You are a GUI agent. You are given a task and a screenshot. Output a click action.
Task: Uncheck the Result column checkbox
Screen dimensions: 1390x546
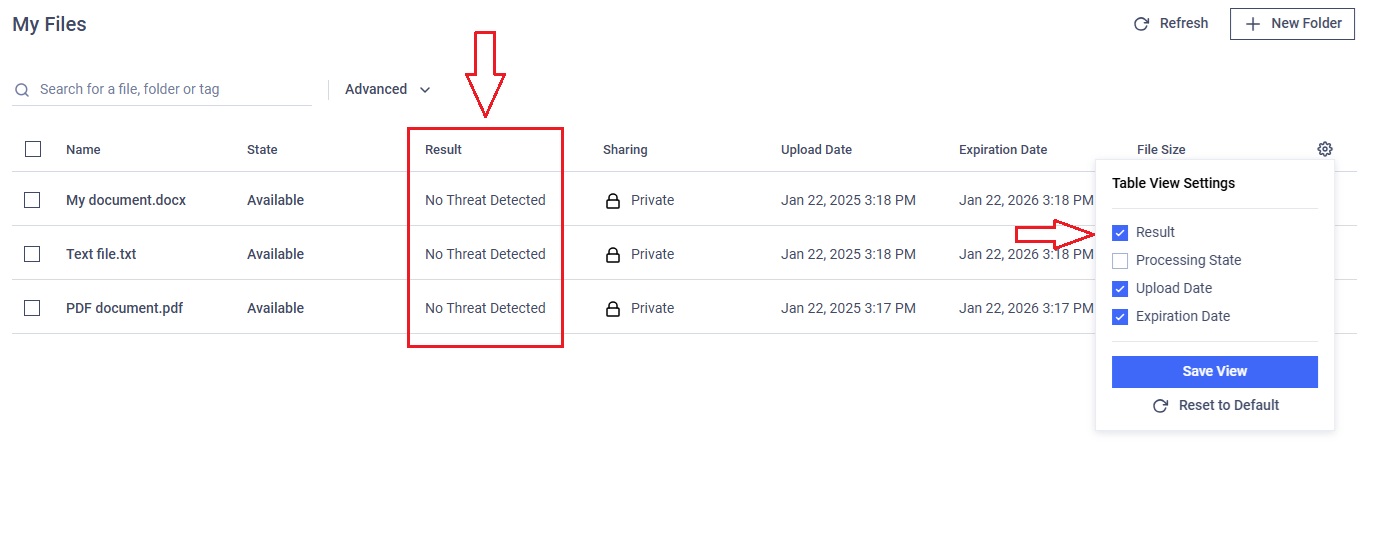pos(1120,233)
